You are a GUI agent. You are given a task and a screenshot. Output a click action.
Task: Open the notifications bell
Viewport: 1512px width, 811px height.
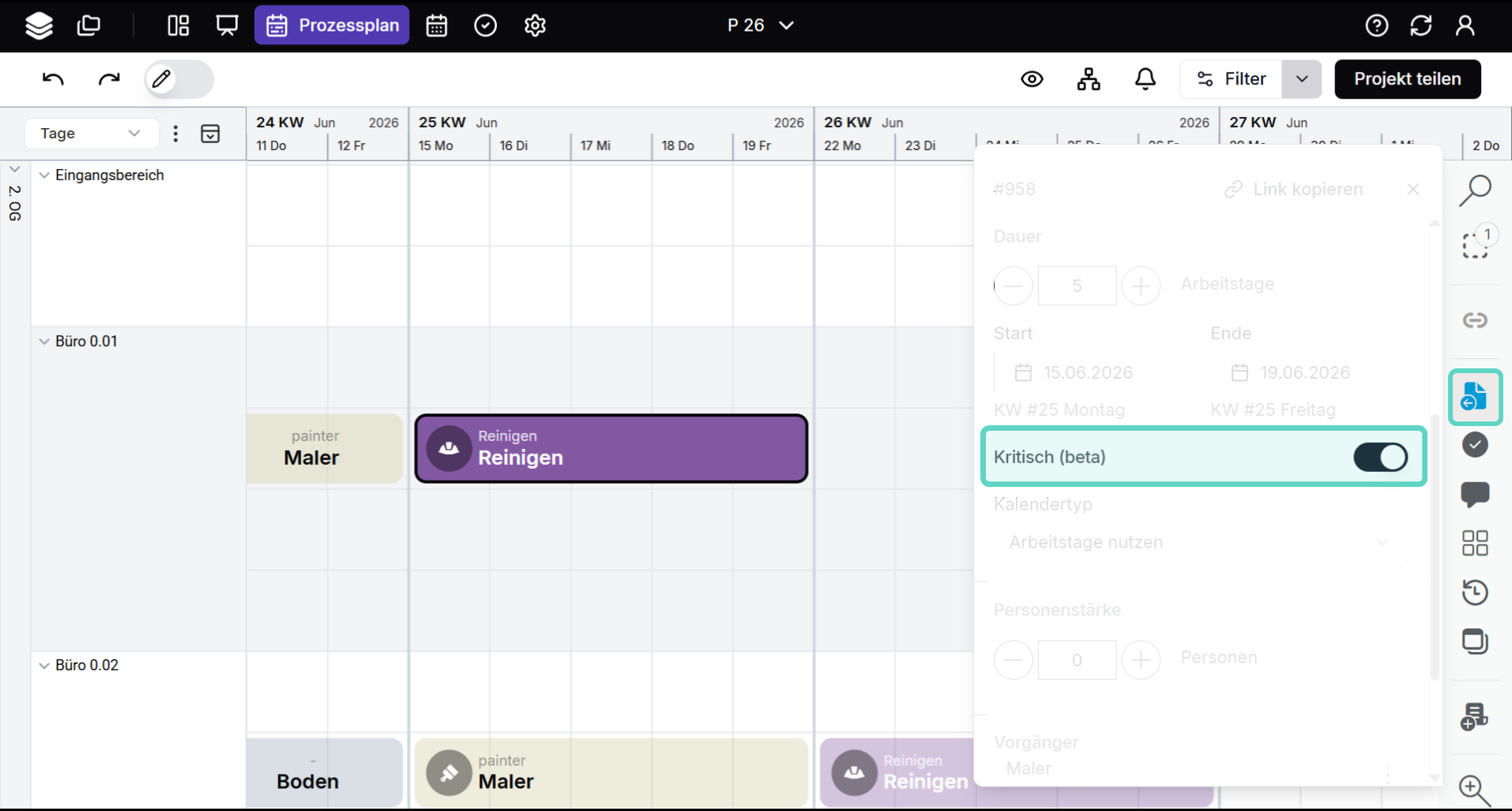[x=1145, y=79]
